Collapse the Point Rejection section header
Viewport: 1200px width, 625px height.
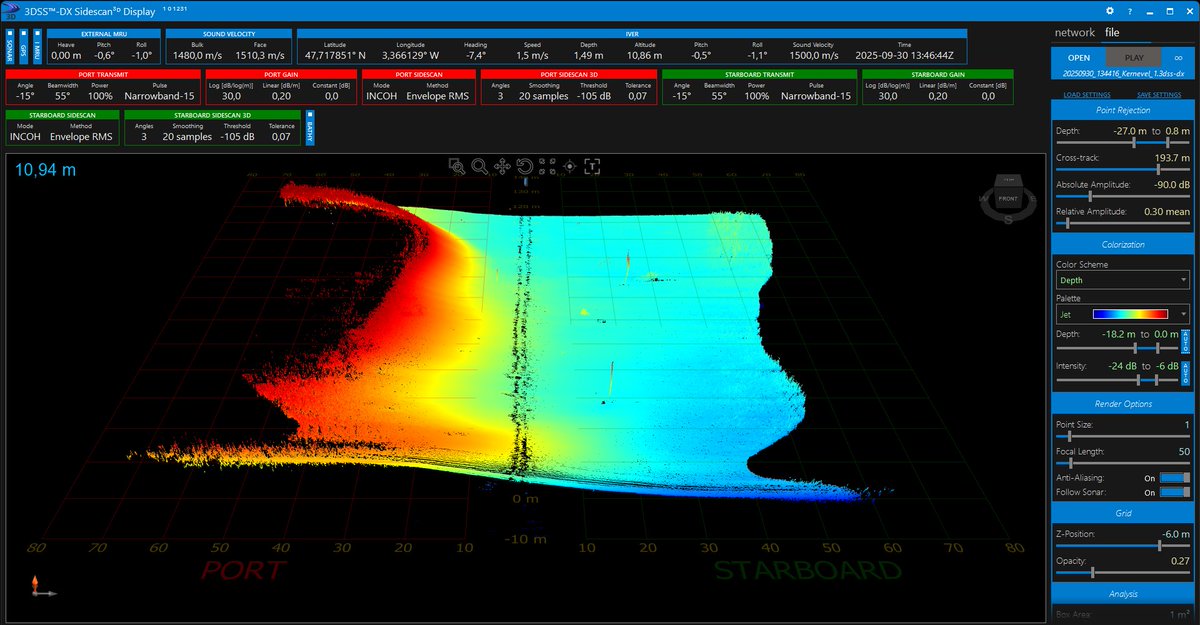pyautogui.click(x=1122, y=110)
